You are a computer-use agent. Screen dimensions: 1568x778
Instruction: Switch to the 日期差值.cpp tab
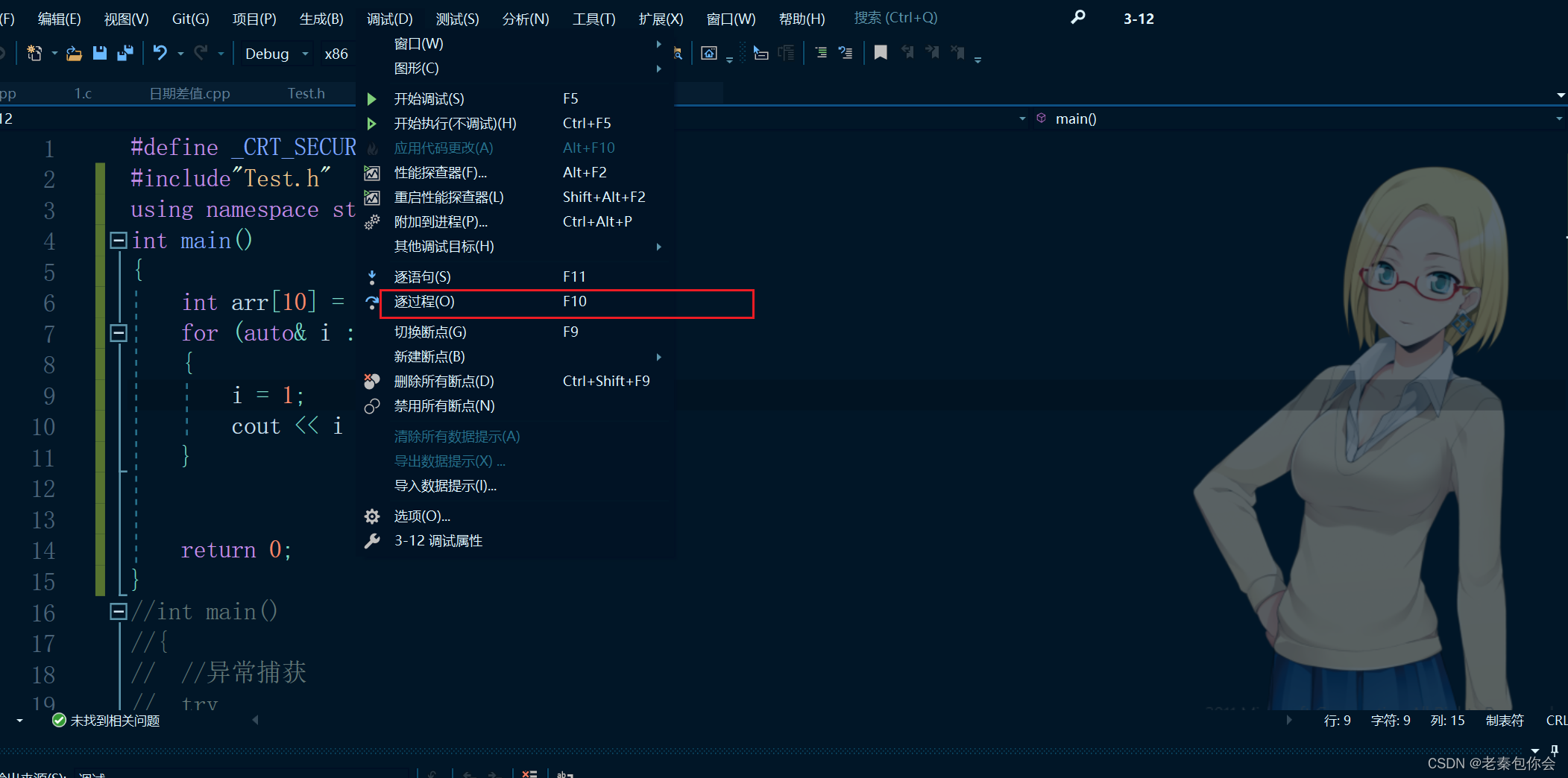coord(190,93)
